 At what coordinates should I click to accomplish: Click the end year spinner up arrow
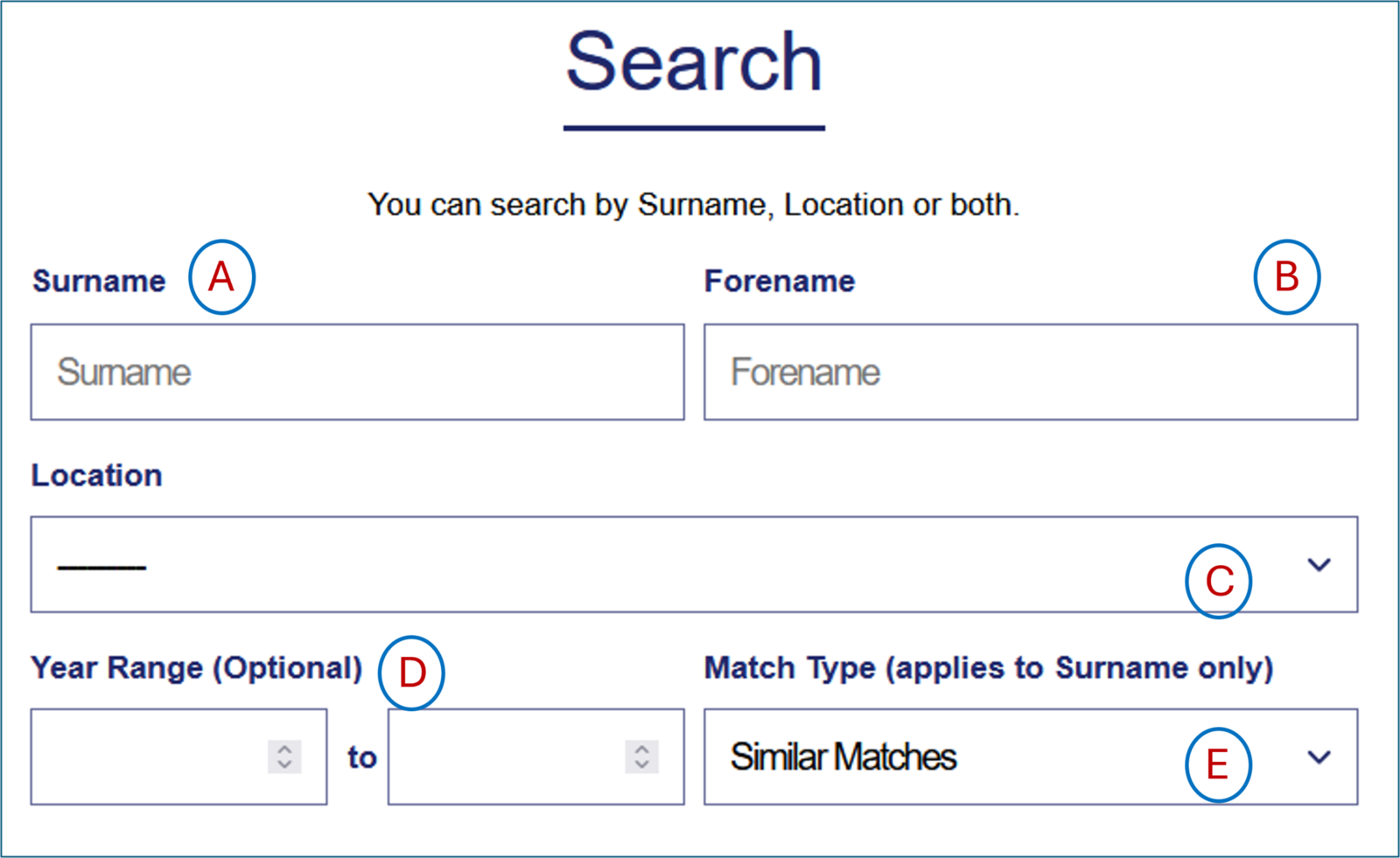pos(641,750)
